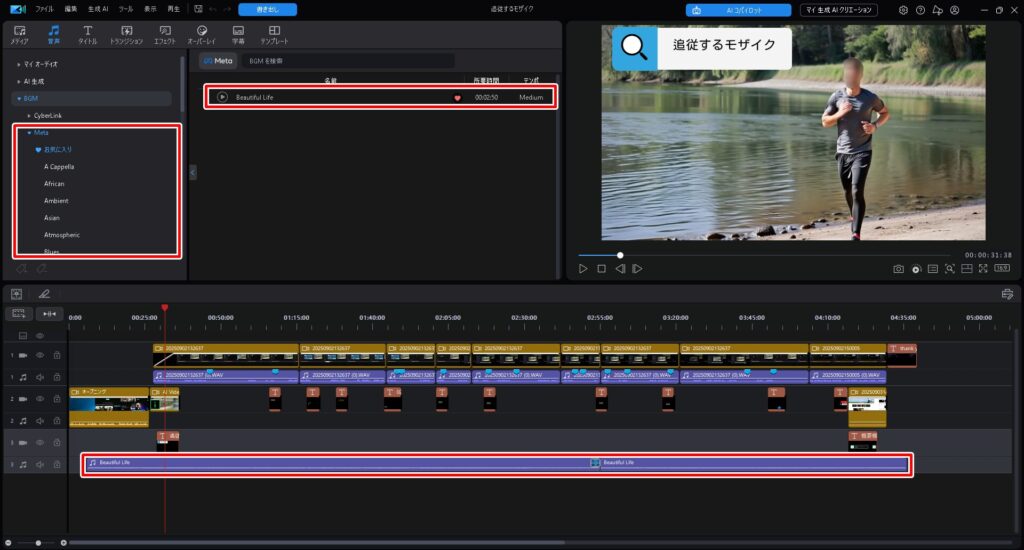Click the preview seek bar handle
This screenshot has height=550, width=1024.
click(620, 255)
